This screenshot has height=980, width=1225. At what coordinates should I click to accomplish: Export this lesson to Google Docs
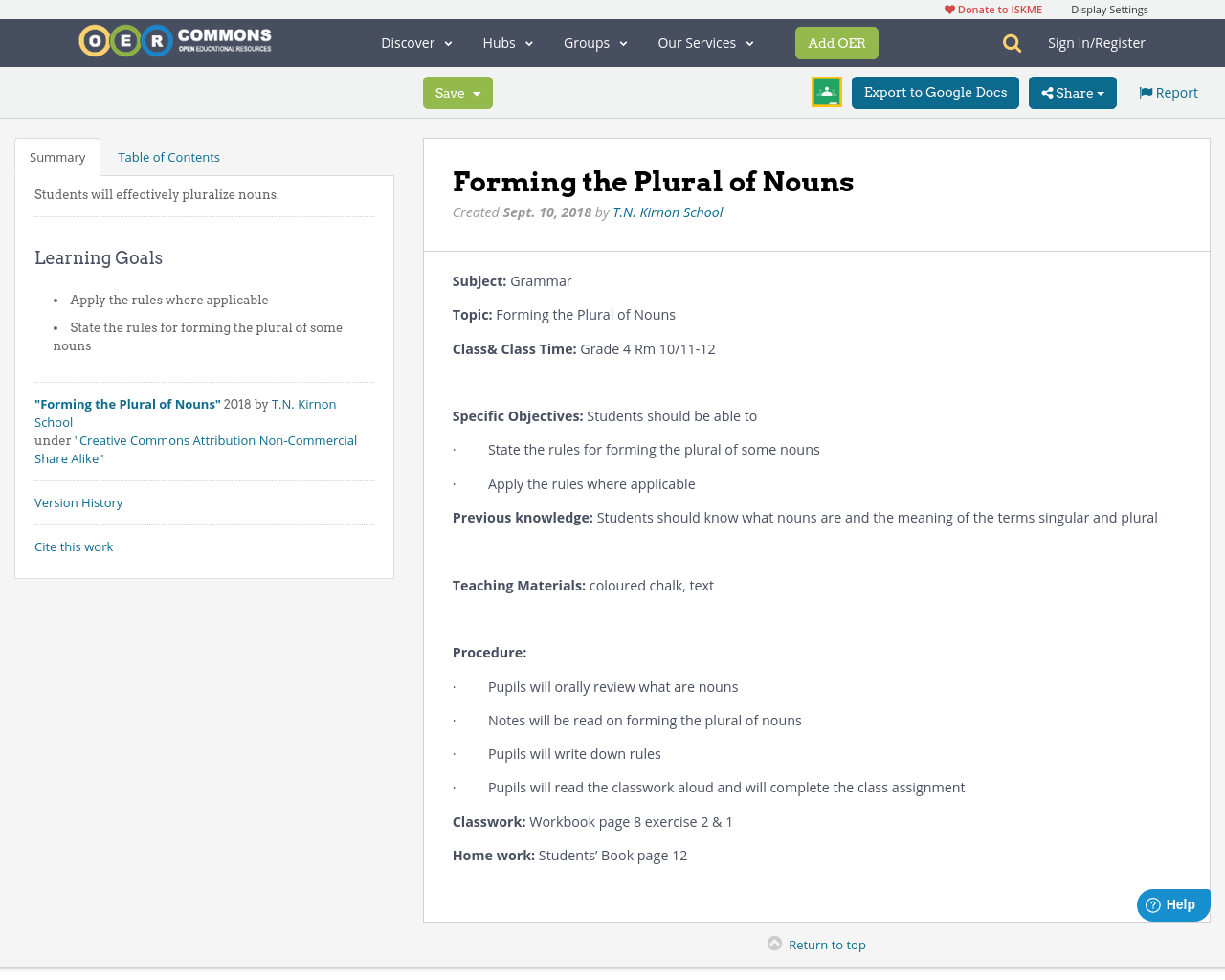935,92
